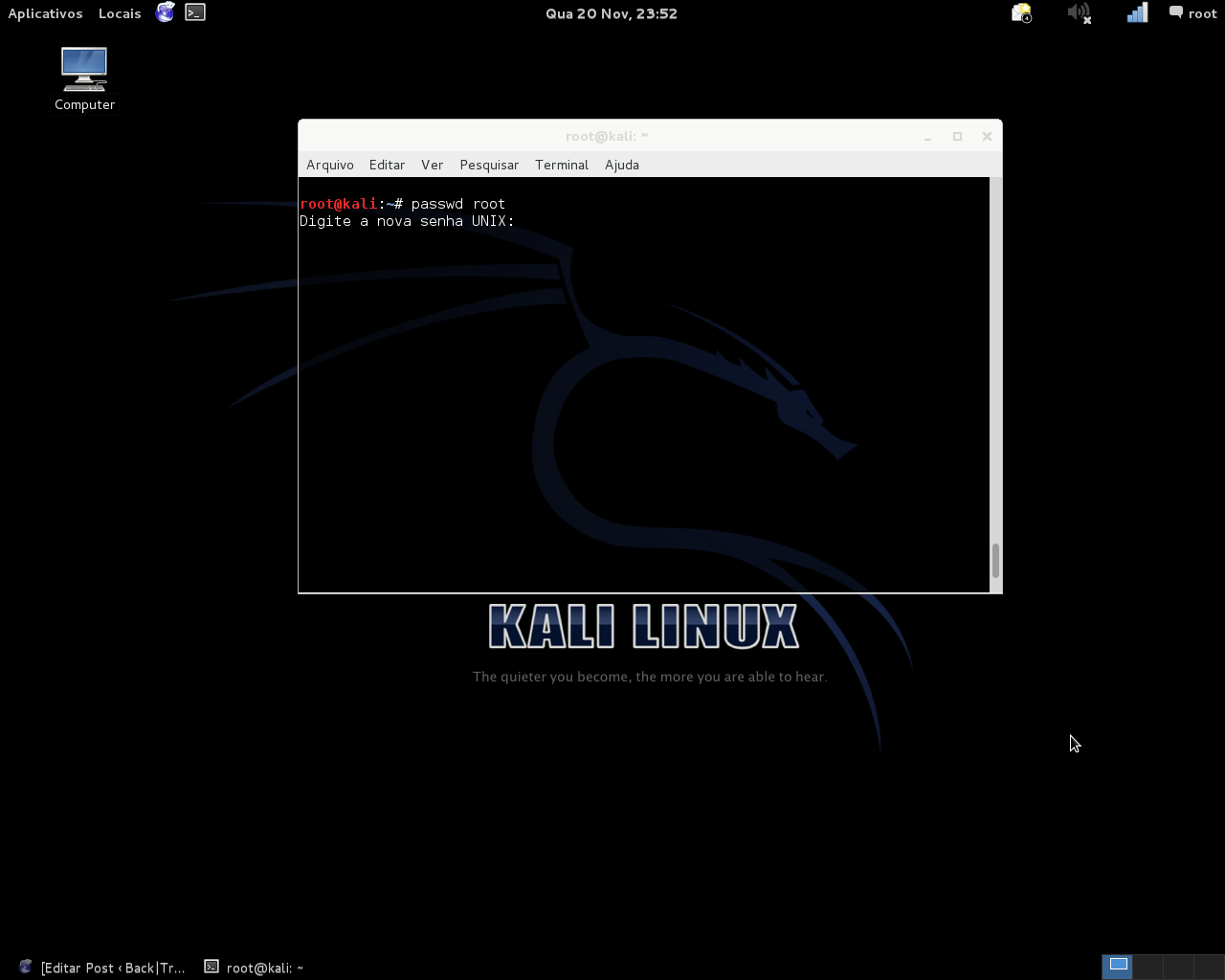
Task: Switch to the fourth workspace
Action: (1209, 967)
